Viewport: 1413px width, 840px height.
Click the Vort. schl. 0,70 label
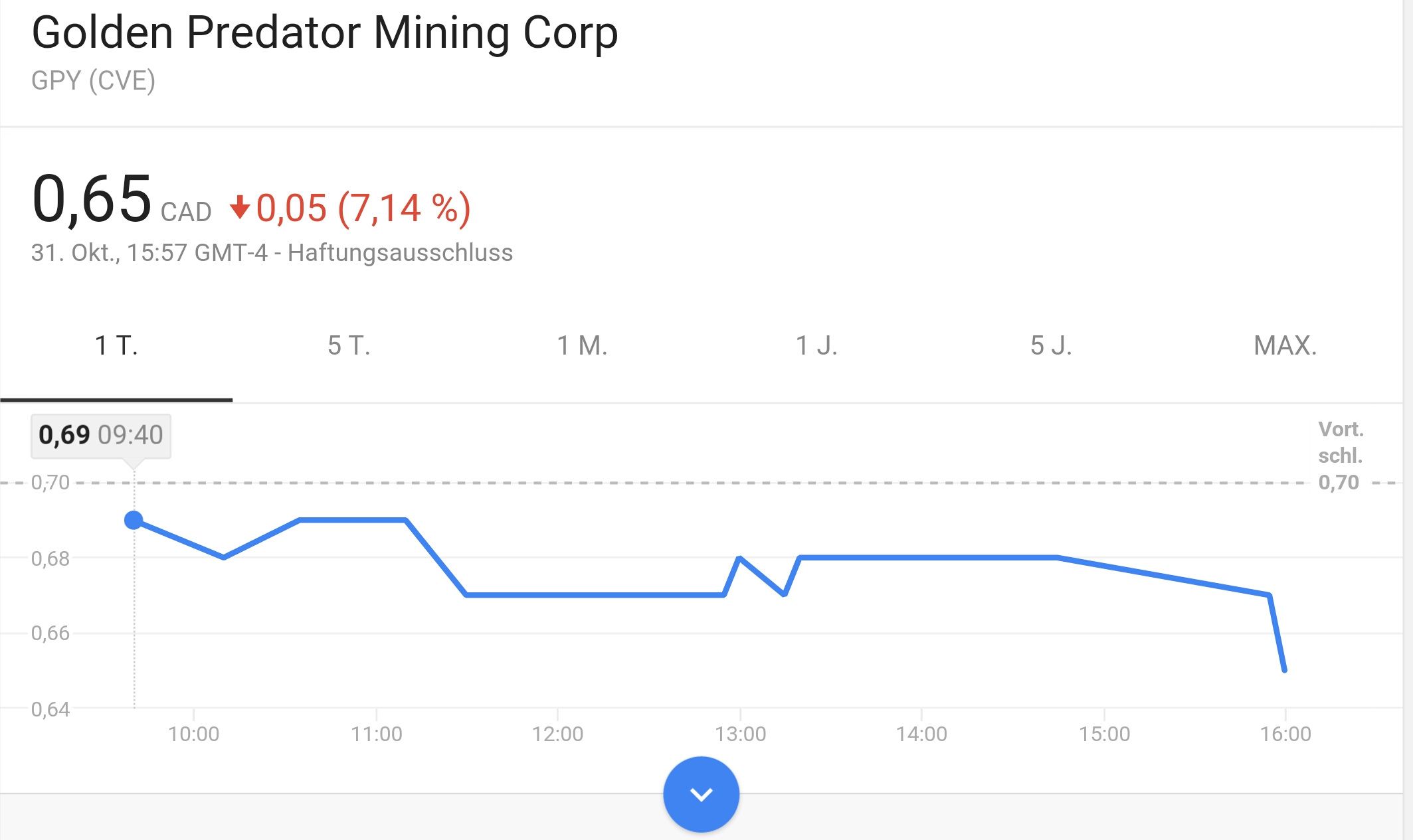click(x=1340, y=456)
